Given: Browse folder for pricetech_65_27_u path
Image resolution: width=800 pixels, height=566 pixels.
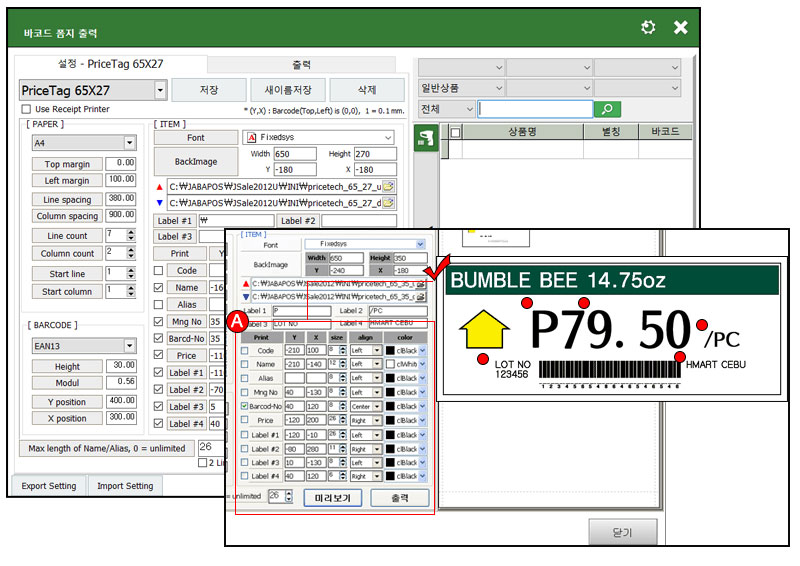Looking at the screenshot, I should tap(388, 187).
